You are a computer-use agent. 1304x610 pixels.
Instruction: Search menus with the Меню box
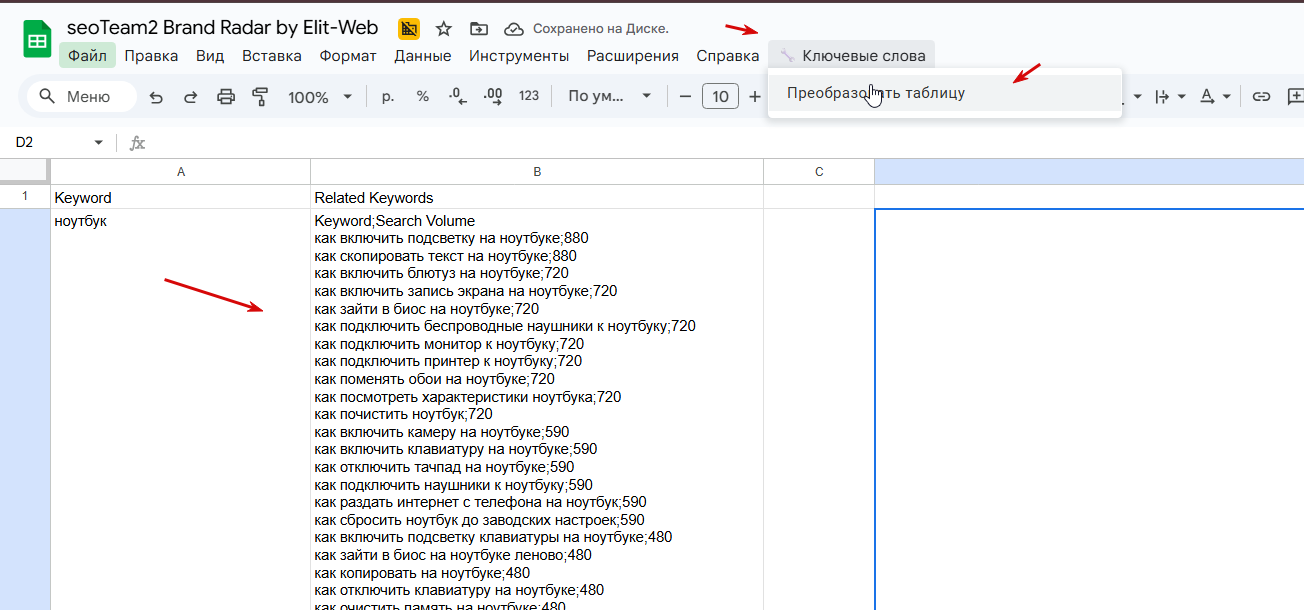(82, 97)
